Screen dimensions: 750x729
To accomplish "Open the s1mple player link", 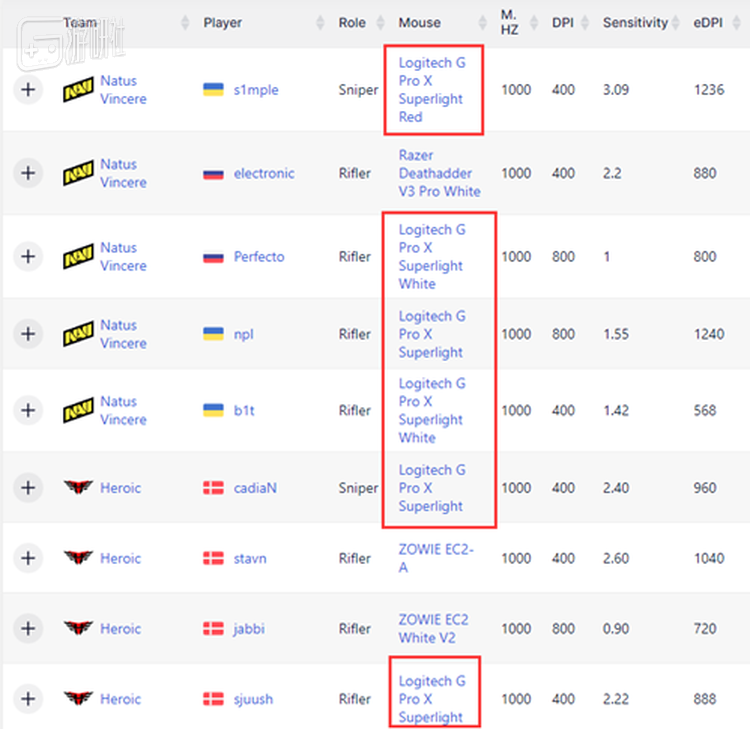I will (x=256, y=90).
